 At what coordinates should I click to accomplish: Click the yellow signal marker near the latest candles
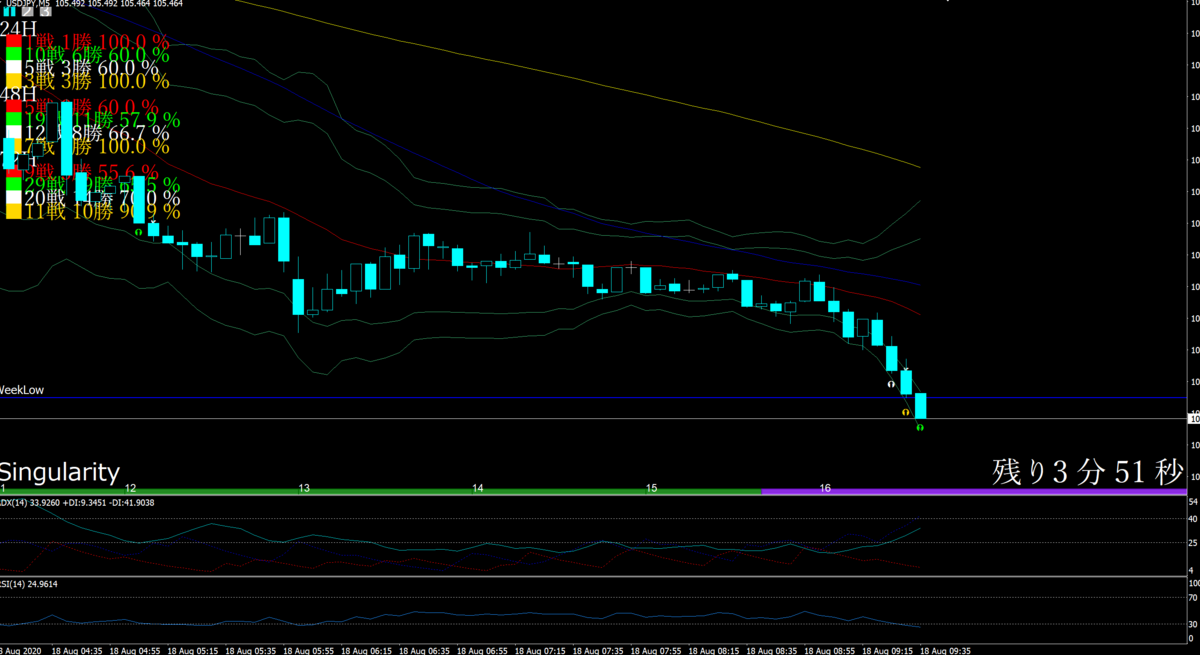(x=905, y=411)
